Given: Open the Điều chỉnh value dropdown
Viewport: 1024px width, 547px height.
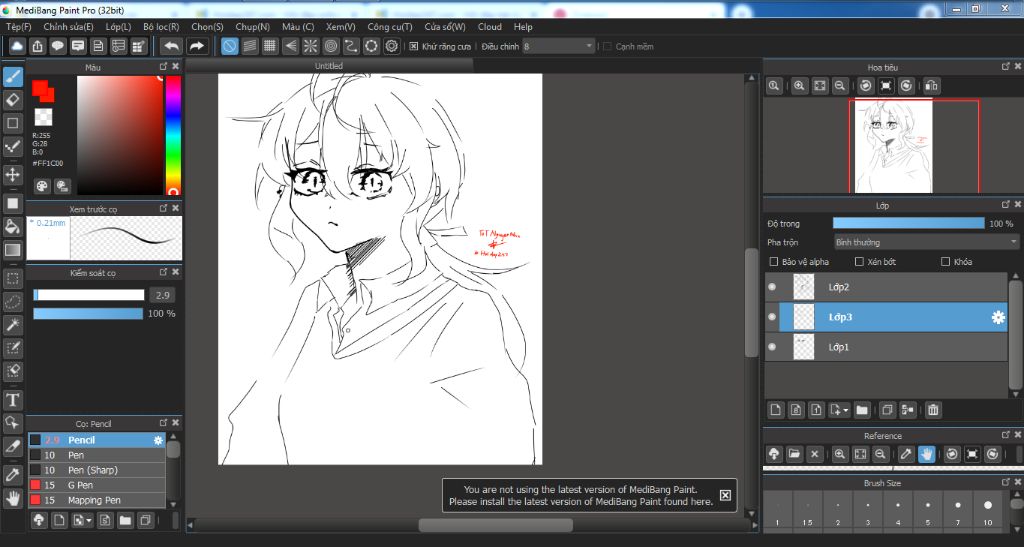Looking at the screenshot, I should pos(558,46).
